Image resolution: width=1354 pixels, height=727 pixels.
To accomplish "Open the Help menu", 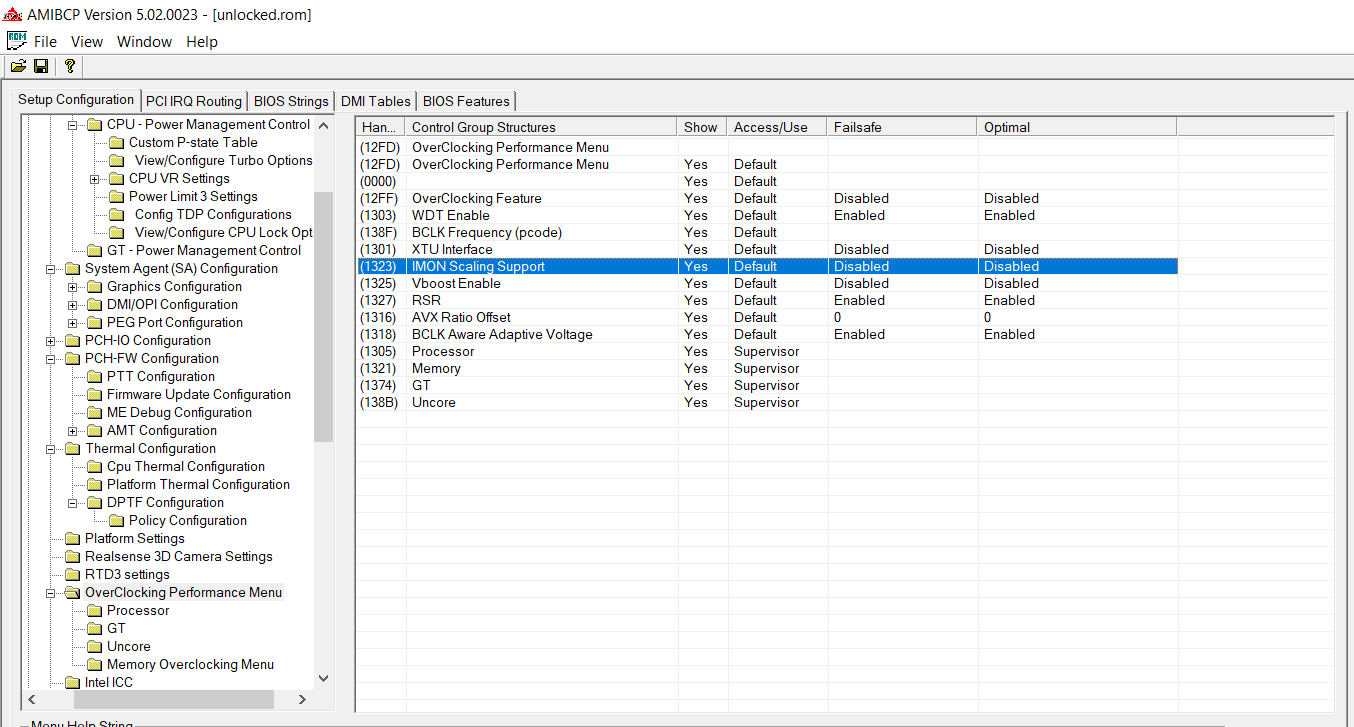I will (202, 42).
